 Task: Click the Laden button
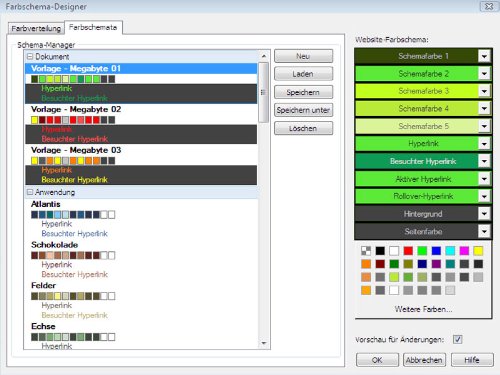tap(303, 74)
